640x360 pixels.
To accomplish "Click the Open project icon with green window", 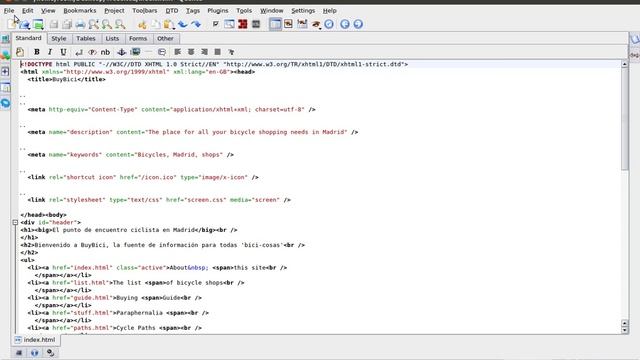I will (38, 24).
